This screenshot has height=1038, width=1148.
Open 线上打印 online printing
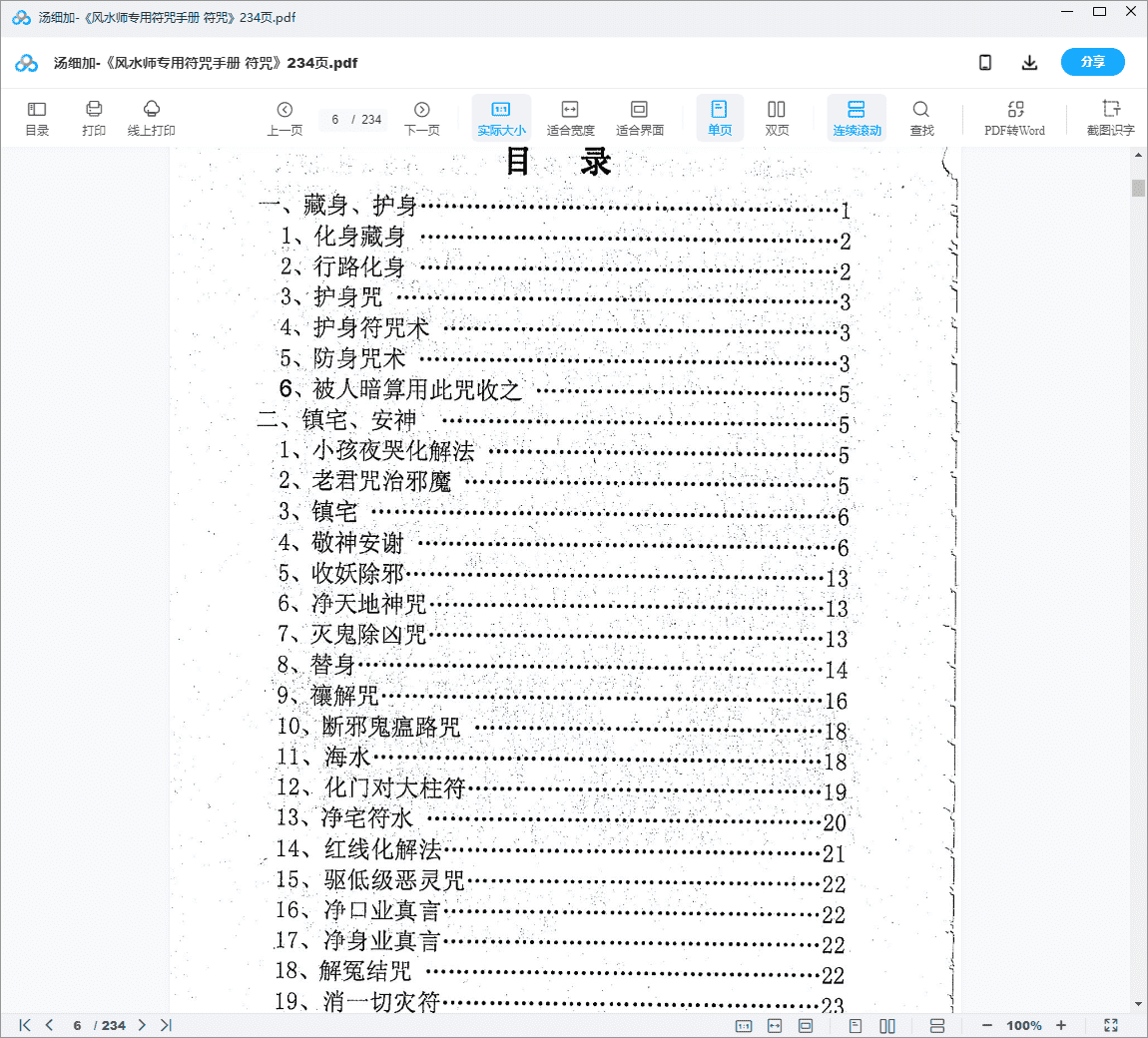(x=152, y=118)
